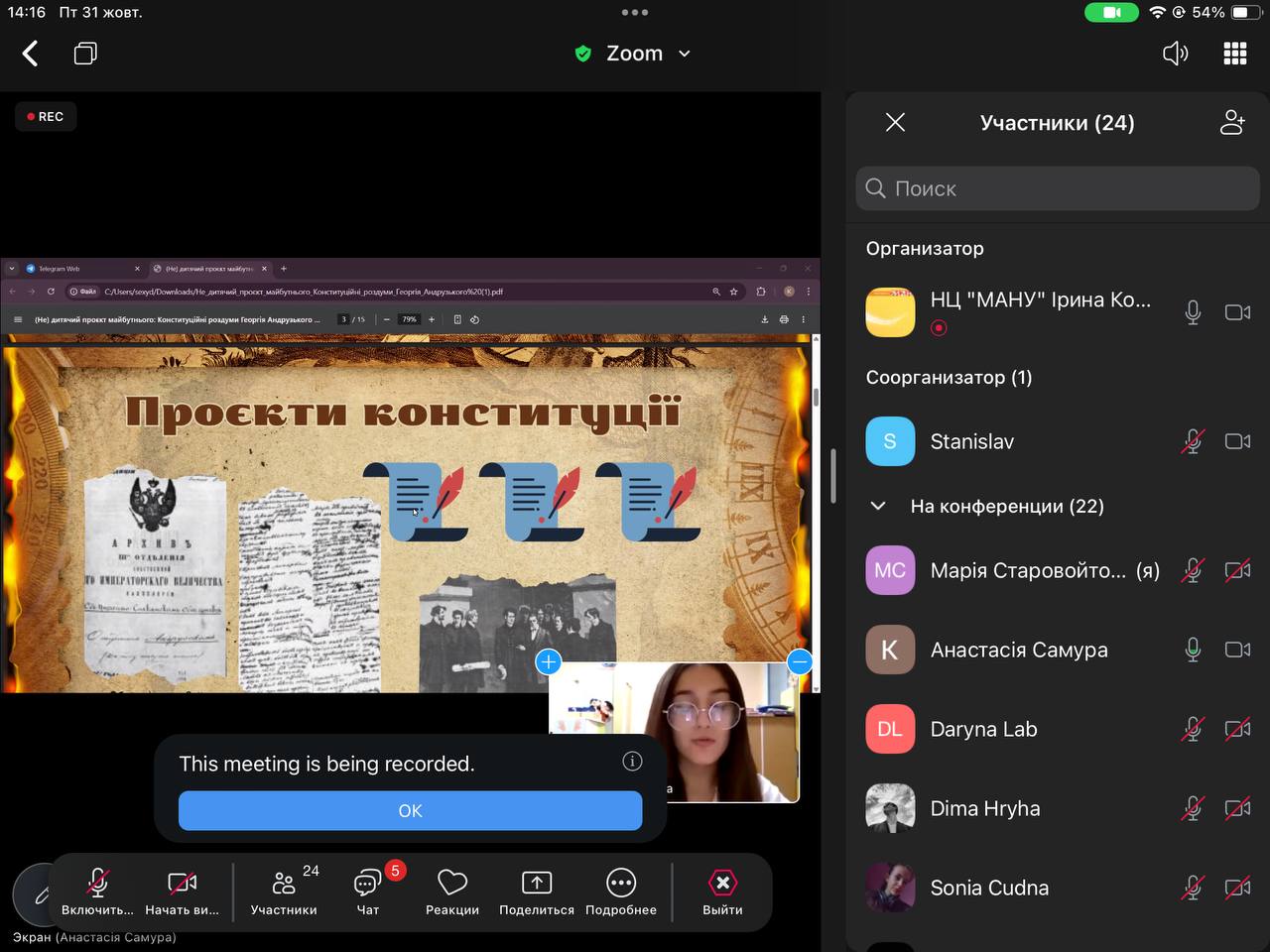This screenshot has width=1270, height=952.
Task: Open the apps grid icon
Action: pos(1234,54)
